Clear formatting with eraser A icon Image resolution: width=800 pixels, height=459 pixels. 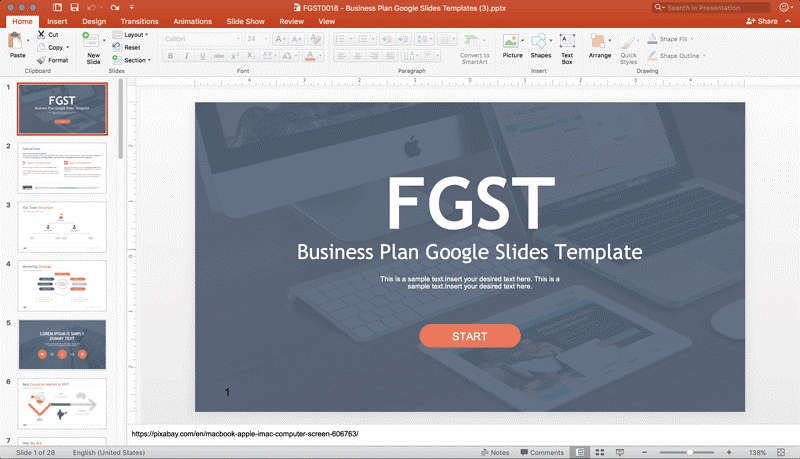tap(316, 39)
